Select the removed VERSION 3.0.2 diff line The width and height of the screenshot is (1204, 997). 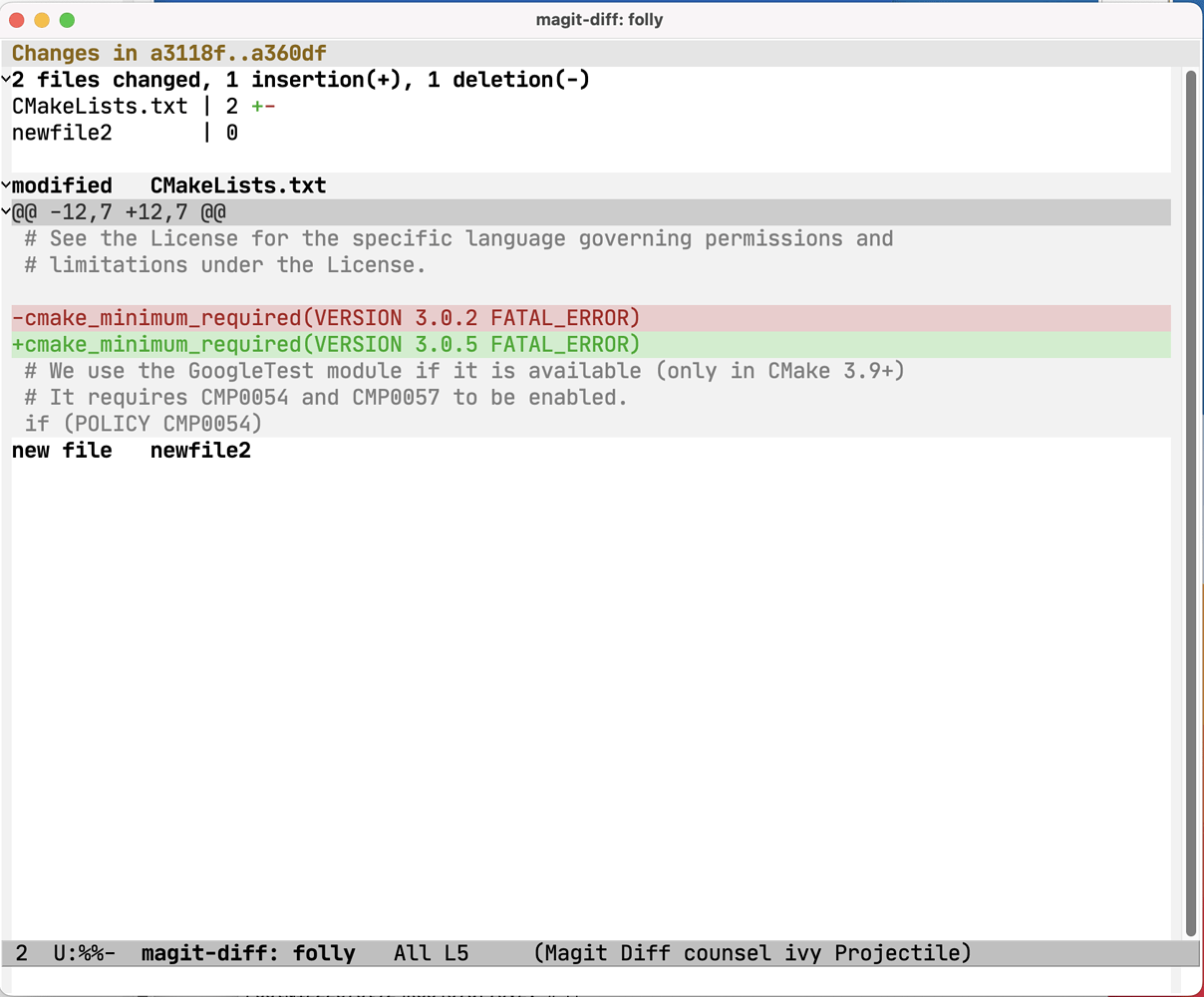326,317
